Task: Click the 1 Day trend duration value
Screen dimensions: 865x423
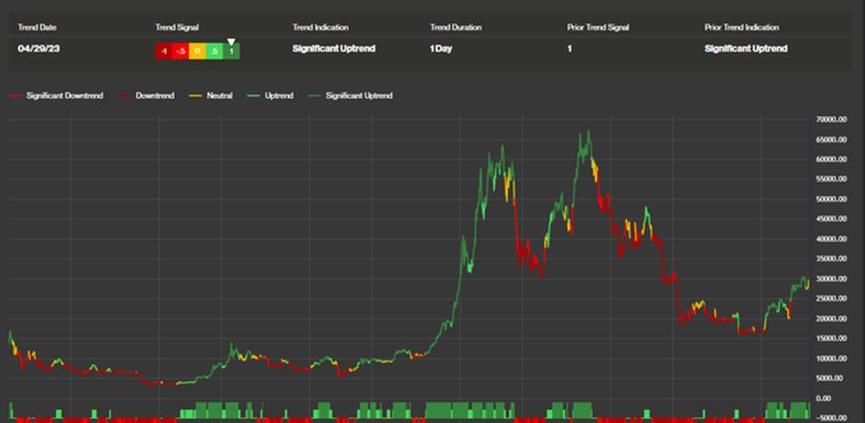Action: coord(440,49)
